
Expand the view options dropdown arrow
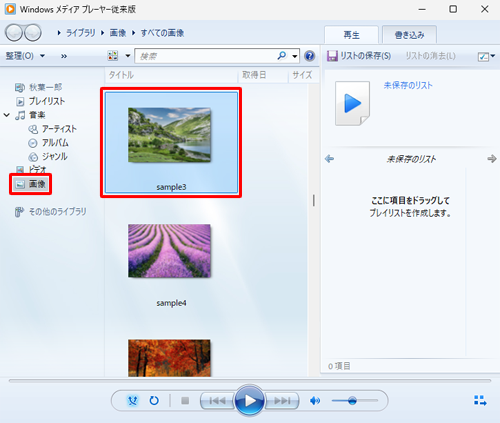pos(128,56)
